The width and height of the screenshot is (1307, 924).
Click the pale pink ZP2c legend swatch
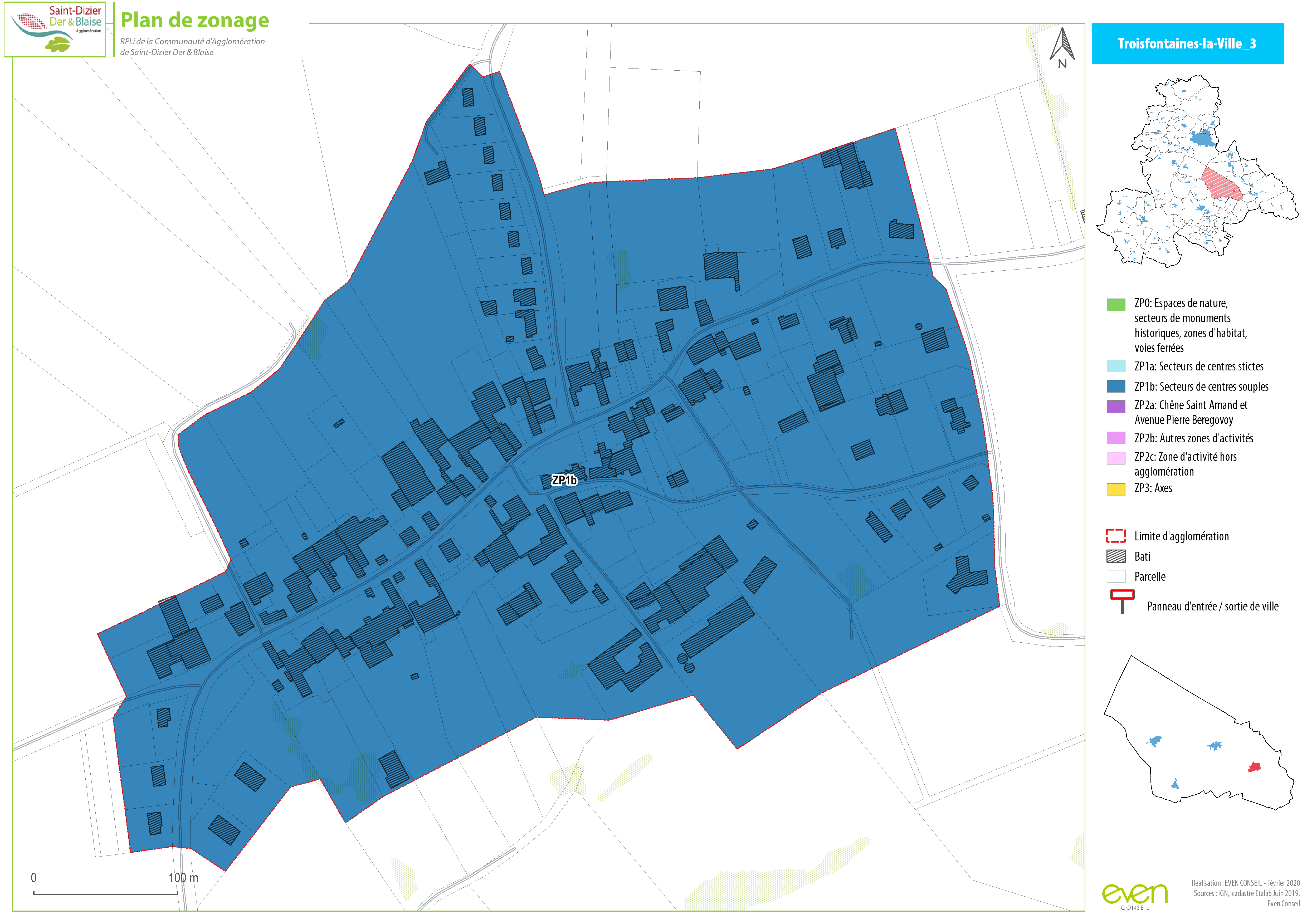tap(1116, 458)
